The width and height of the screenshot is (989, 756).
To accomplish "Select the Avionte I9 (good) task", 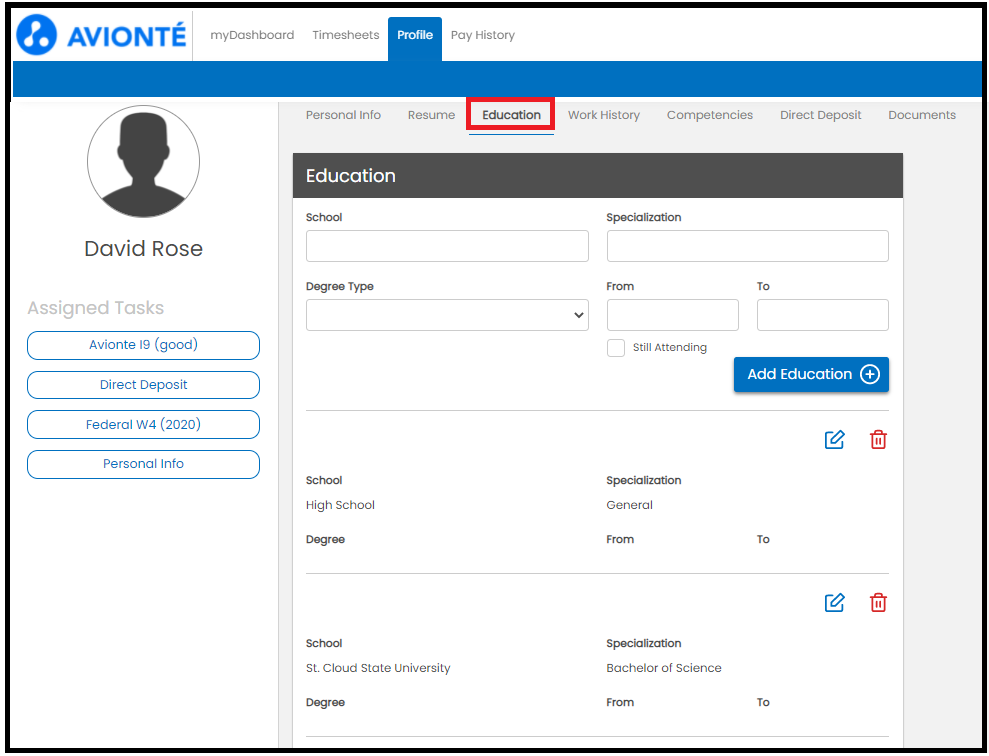I will (x=143, y=345).
